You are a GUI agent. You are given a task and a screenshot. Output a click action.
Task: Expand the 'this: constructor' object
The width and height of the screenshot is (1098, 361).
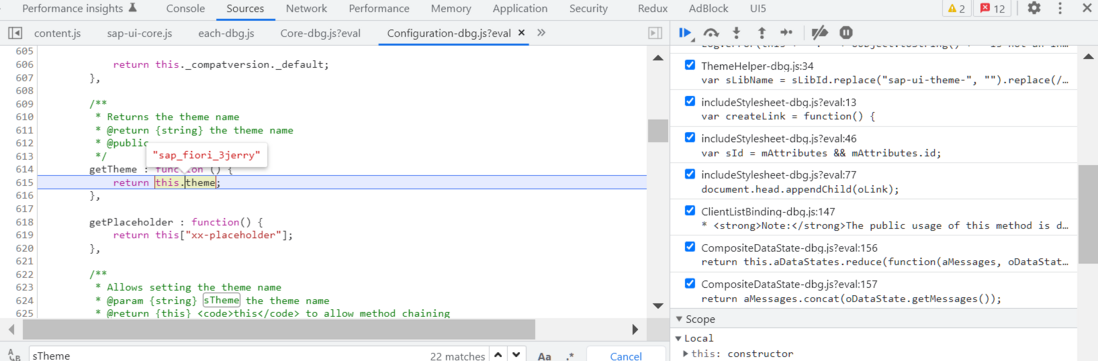tap(686, 353)
